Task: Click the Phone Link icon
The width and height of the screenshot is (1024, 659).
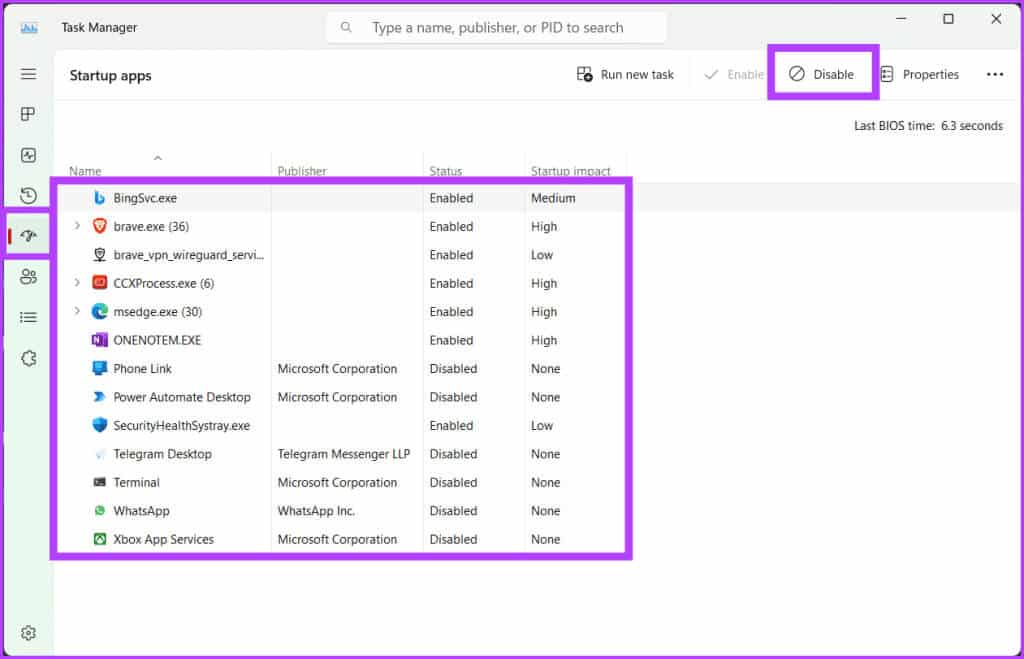Action: (x=99, y=368)
